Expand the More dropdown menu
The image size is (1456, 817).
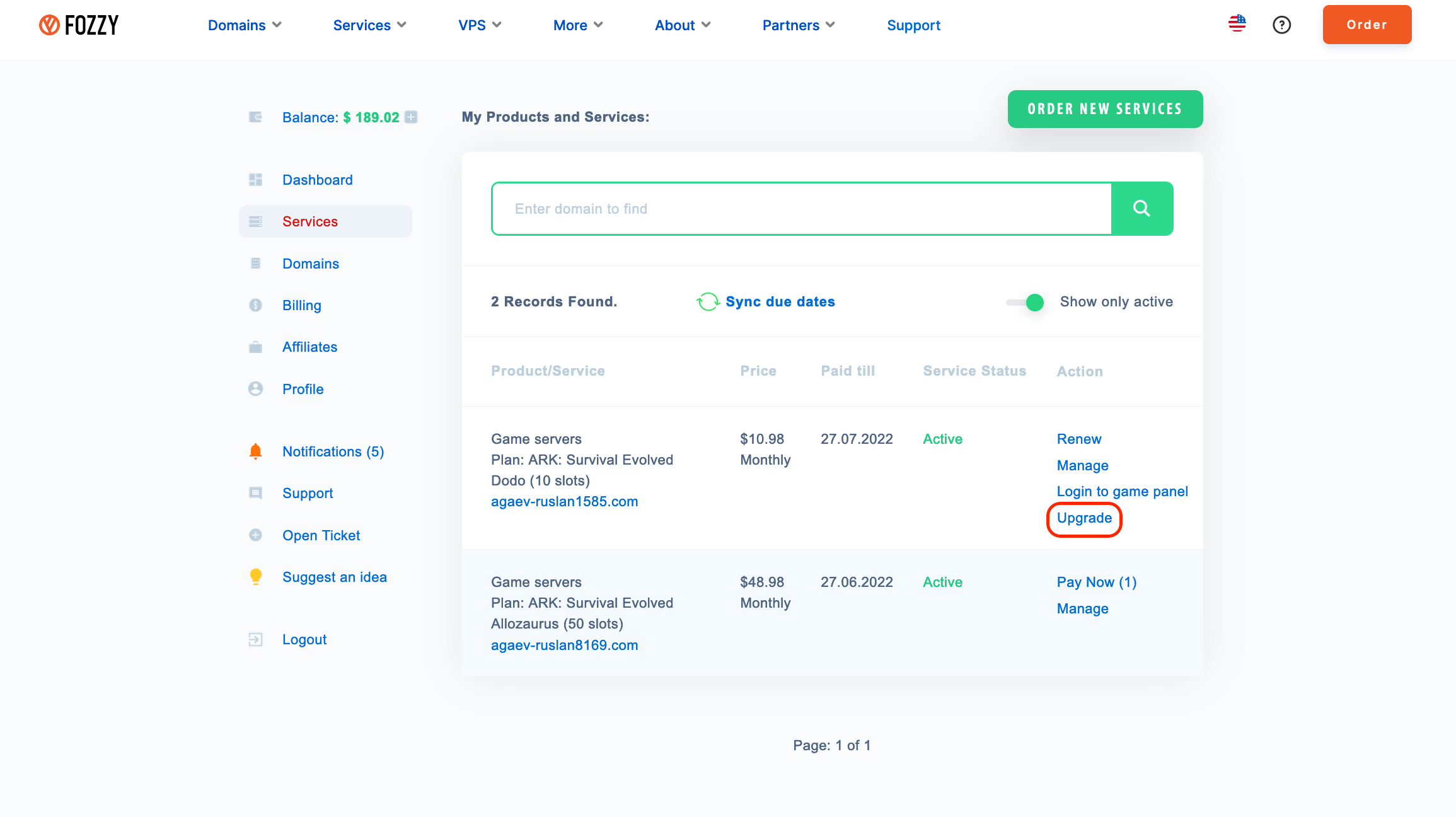click(578, 25)
